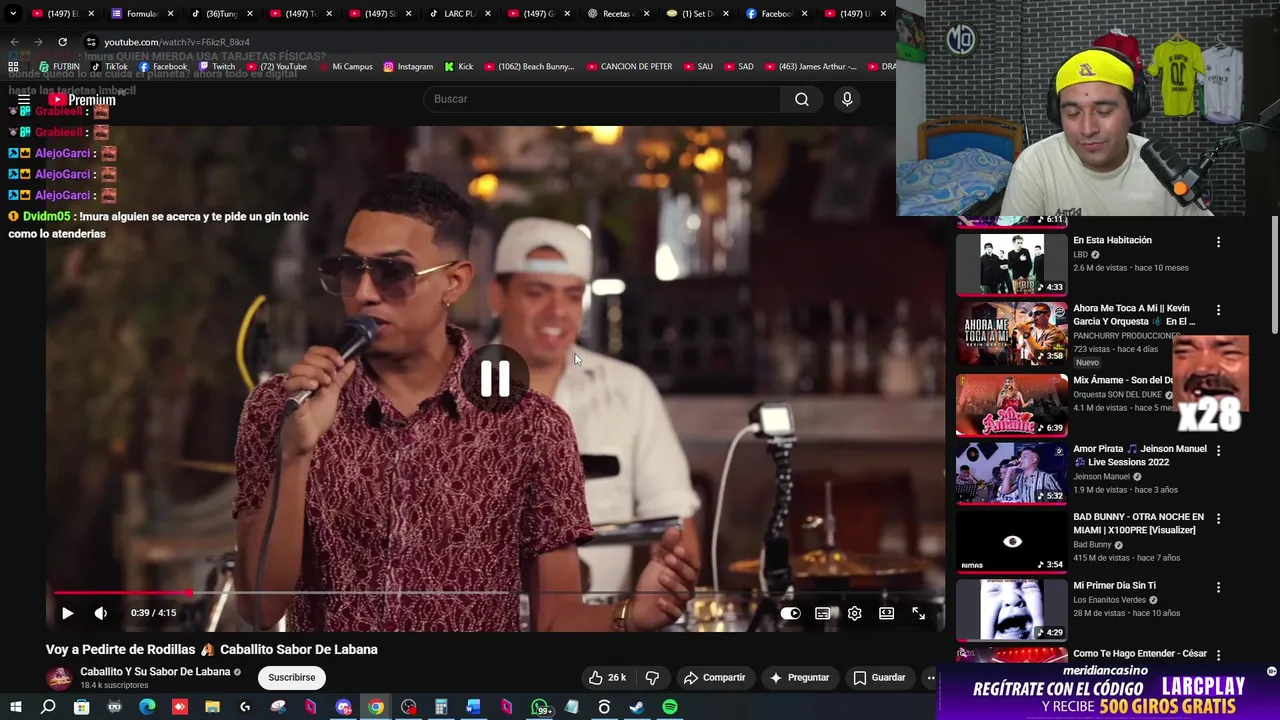Open Steam from the taskbar
This screenshot has height=720, width=1280.
click(636, 707)
